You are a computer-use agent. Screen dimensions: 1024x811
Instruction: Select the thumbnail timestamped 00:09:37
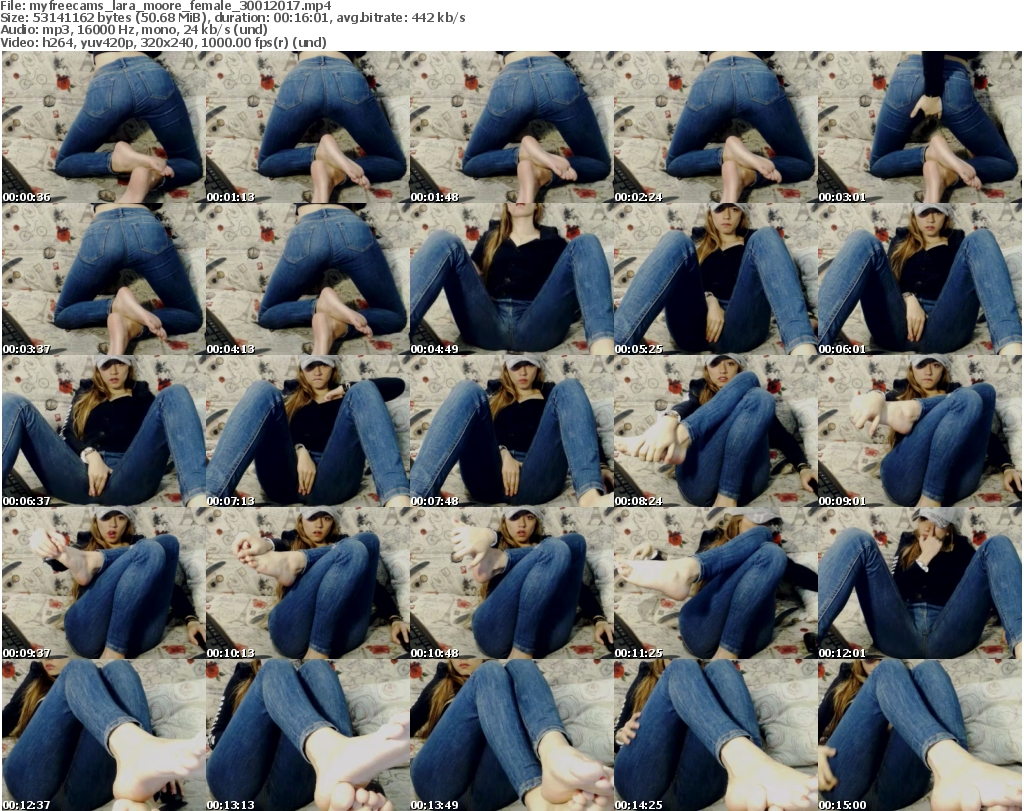pyautogui.click(x=103, y=584)
